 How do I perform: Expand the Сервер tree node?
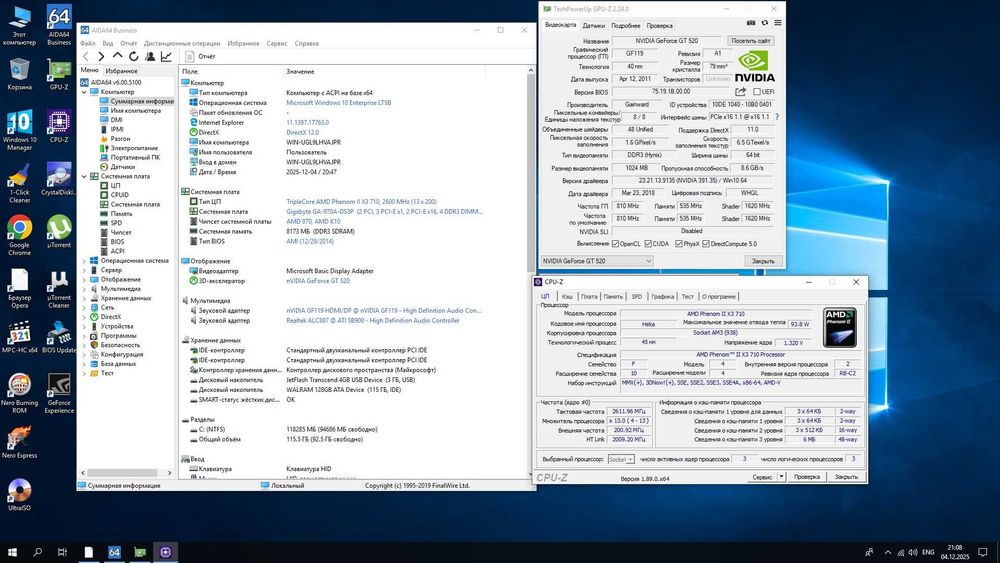pos(84,270)
